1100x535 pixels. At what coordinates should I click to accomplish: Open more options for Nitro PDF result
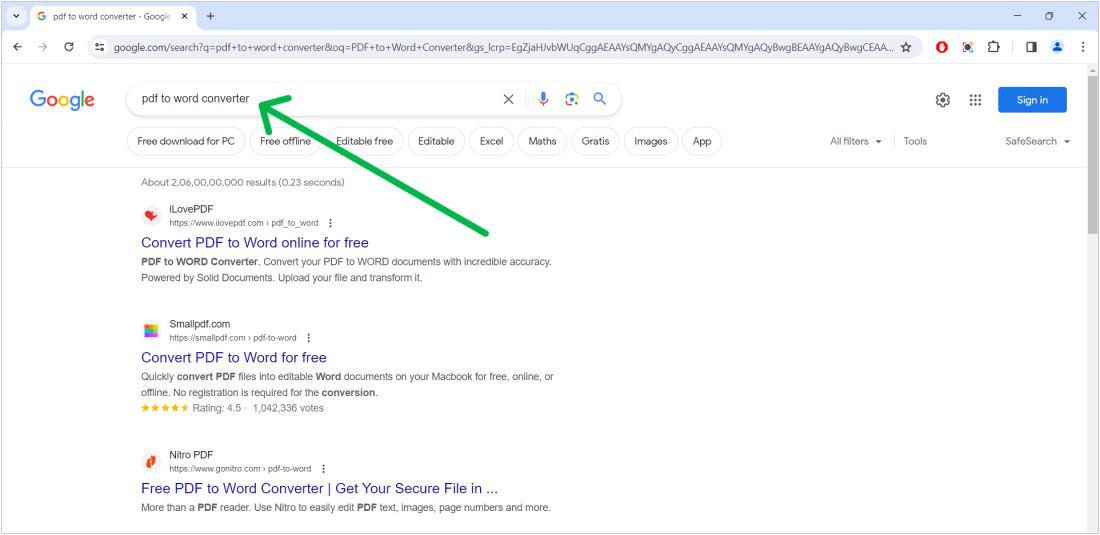click(323, 468)
